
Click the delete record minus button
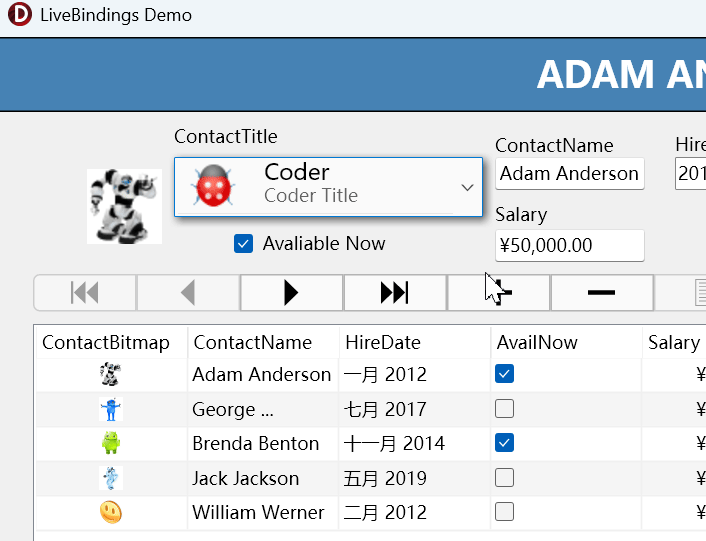click(x=601, y=293)
